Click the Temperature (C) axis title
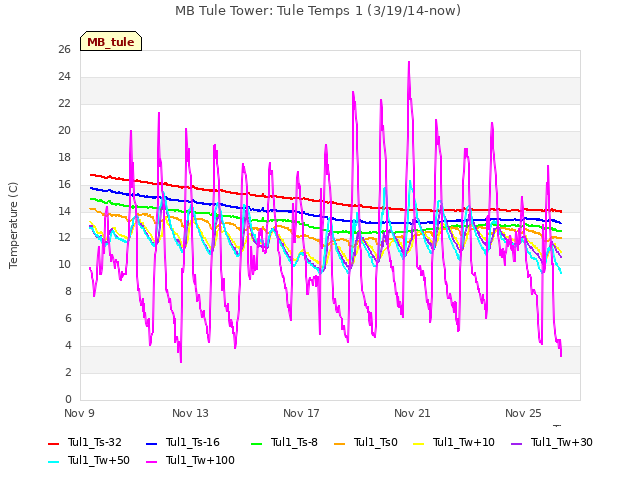640x480 pixels. tap(13, 225)
